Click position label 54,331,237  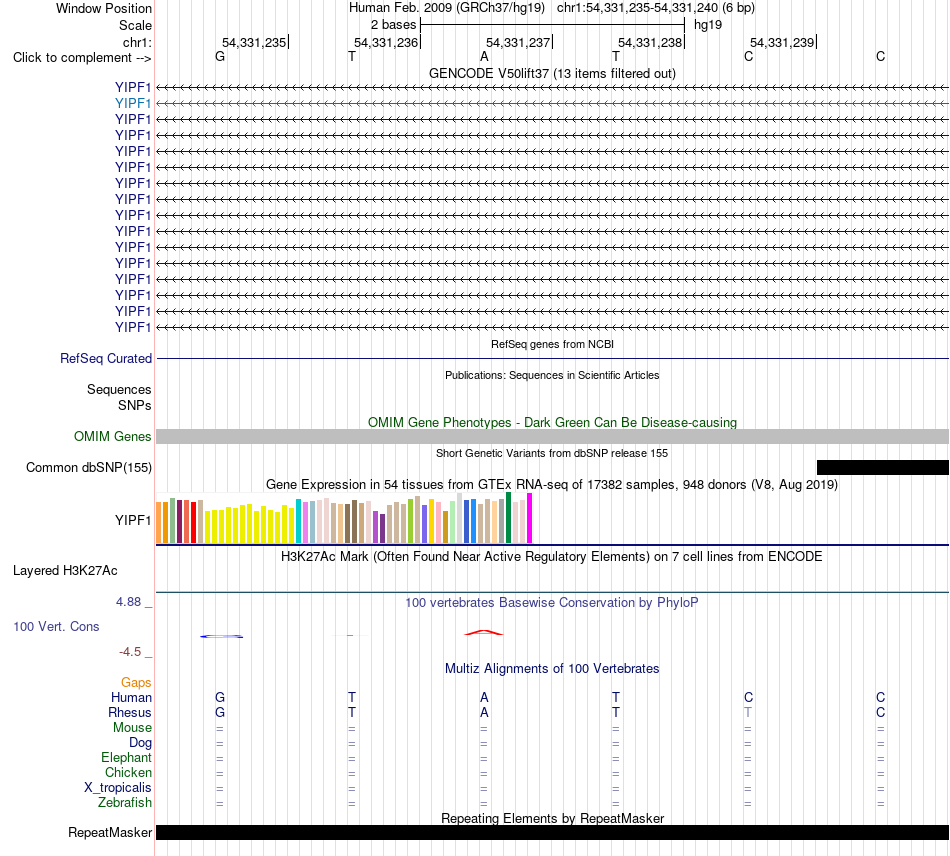518,42
